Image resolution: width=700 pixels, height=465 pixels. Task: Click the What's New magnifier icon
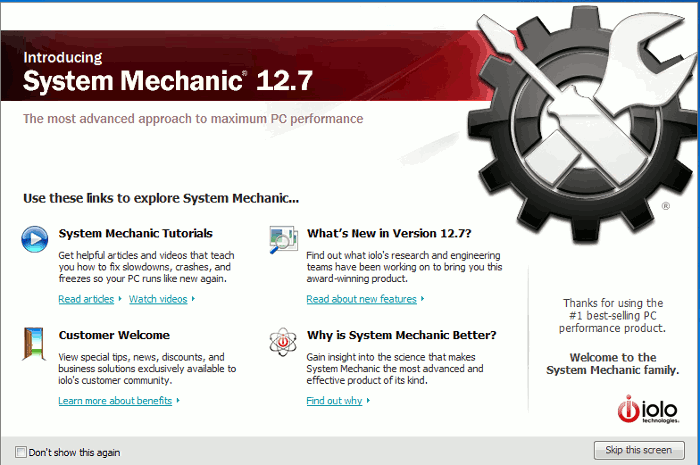283,240
